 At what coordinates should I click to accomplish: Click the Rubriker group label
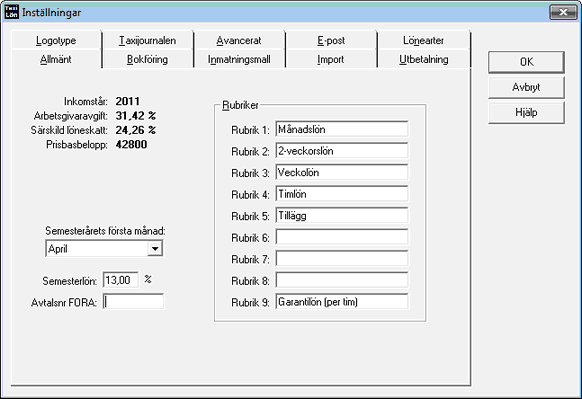[x=240, y=105]
